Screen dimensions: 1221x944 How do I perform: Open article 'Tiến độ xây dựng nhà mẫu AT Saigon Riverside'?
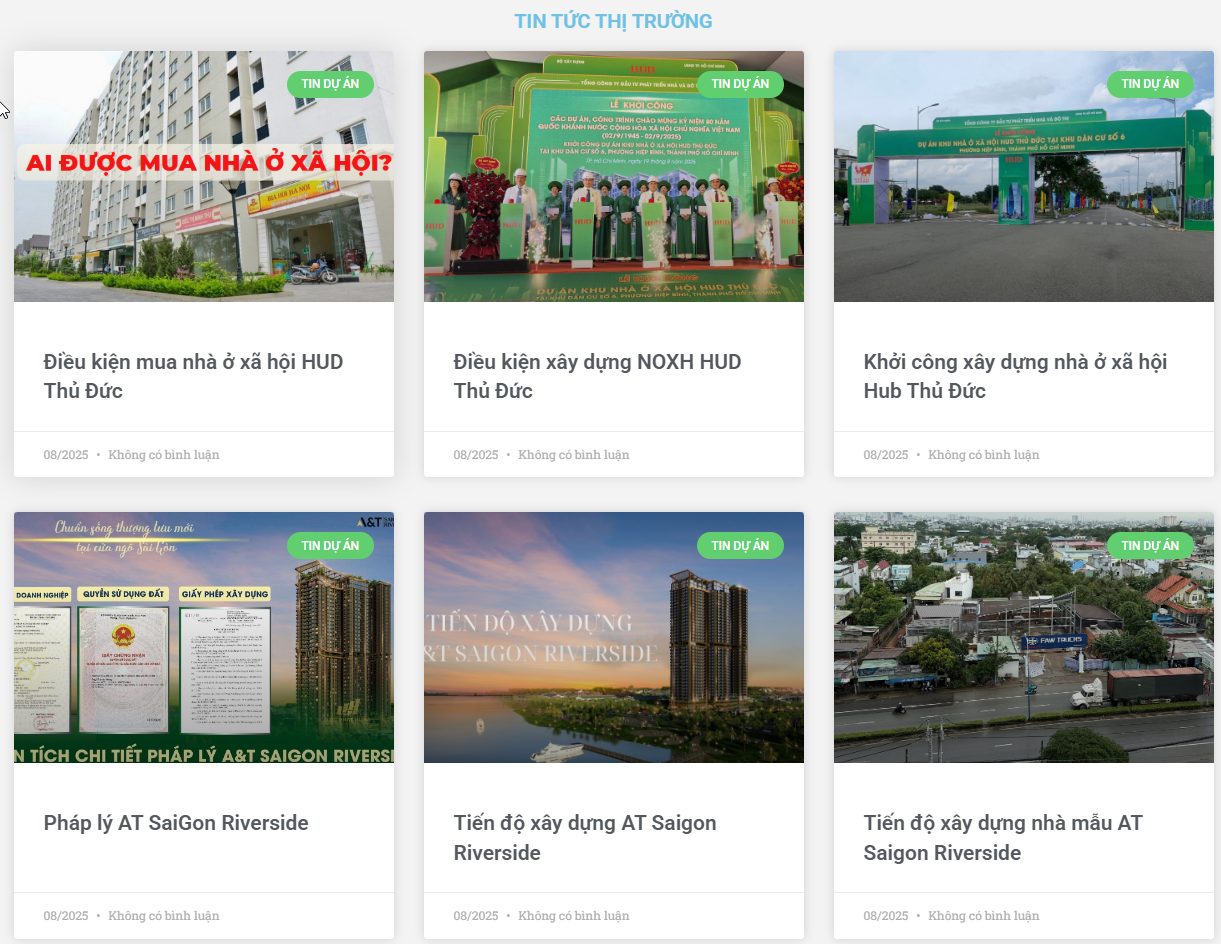coord(1003,838)
